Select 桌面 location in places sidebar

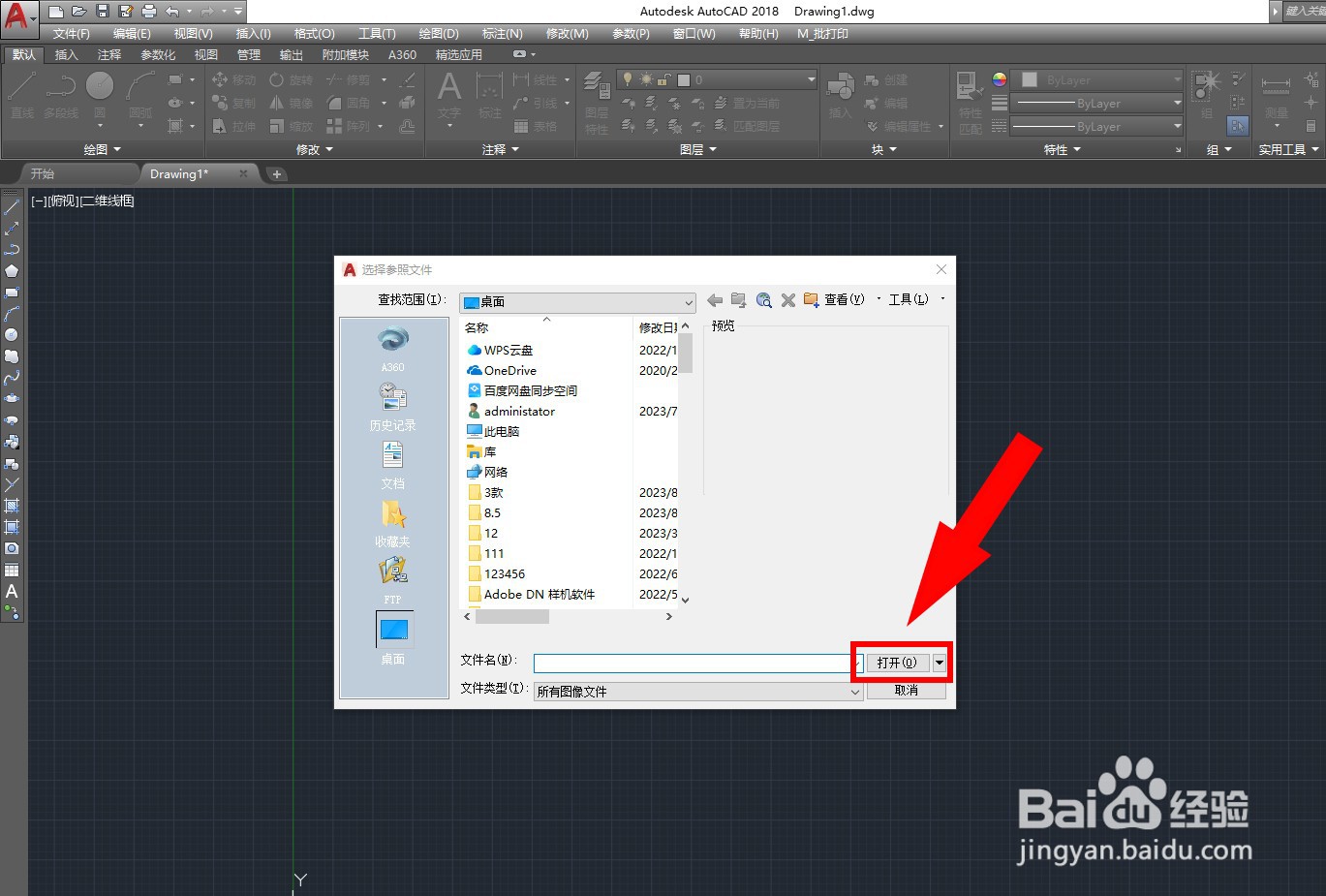[x=394, y=638]
